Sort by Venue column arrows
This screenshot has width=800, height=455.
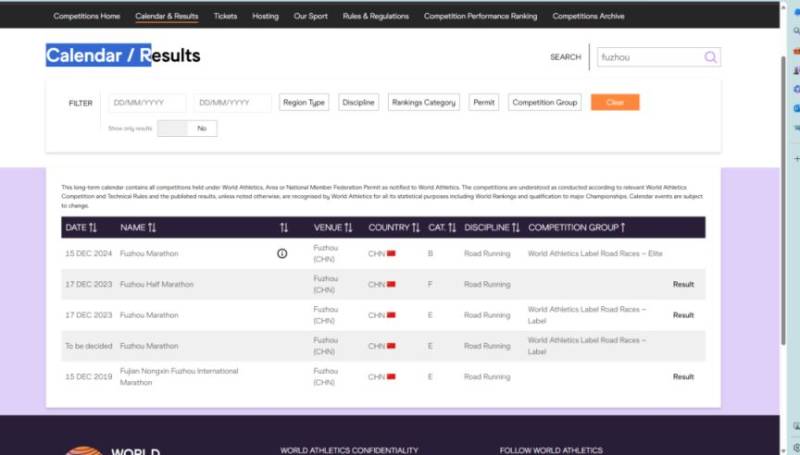(348, 228)
